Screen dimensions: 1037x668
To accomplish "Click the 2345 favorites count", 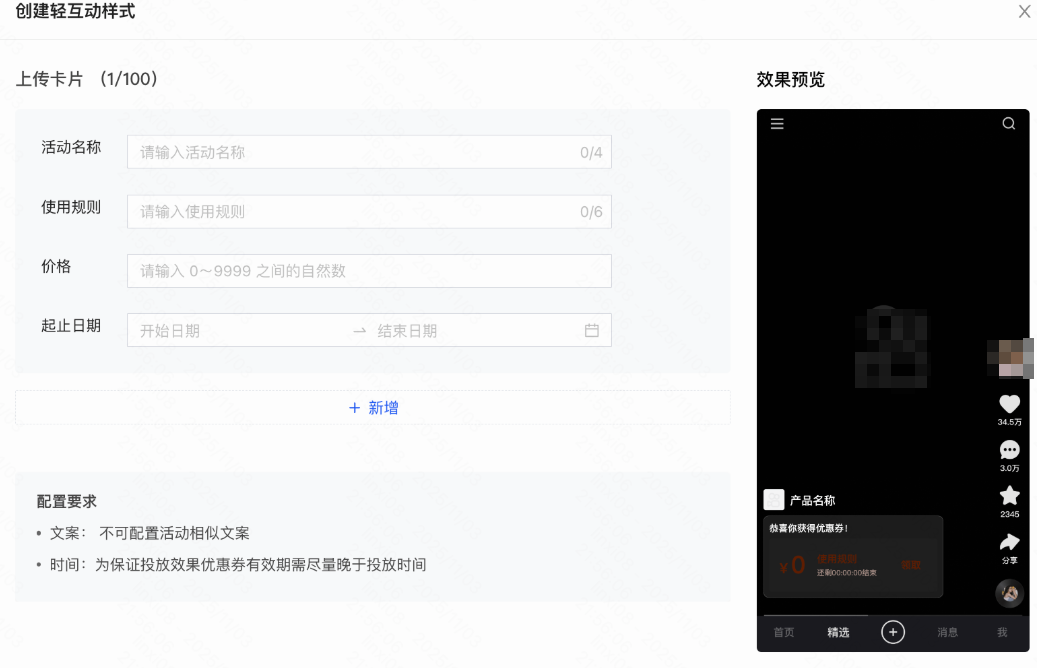I will coord(1009,514).
